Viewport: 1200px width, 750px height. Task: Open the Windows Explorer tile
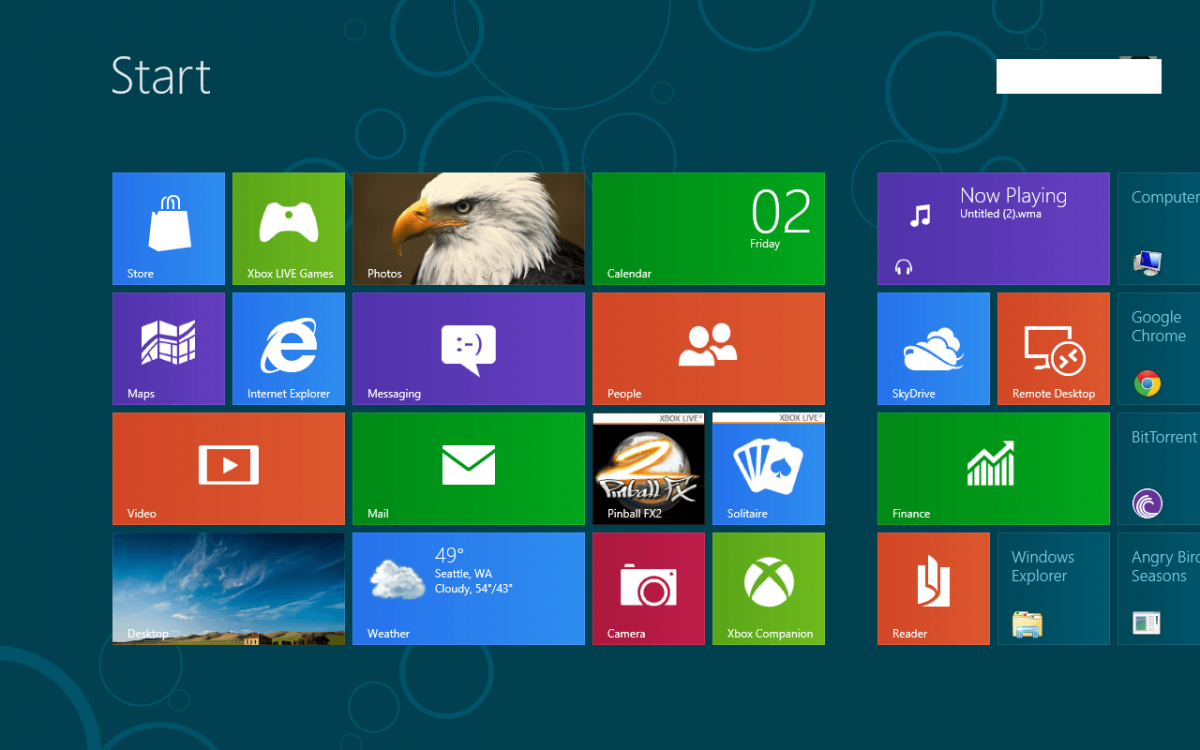tap(1053, 588)
